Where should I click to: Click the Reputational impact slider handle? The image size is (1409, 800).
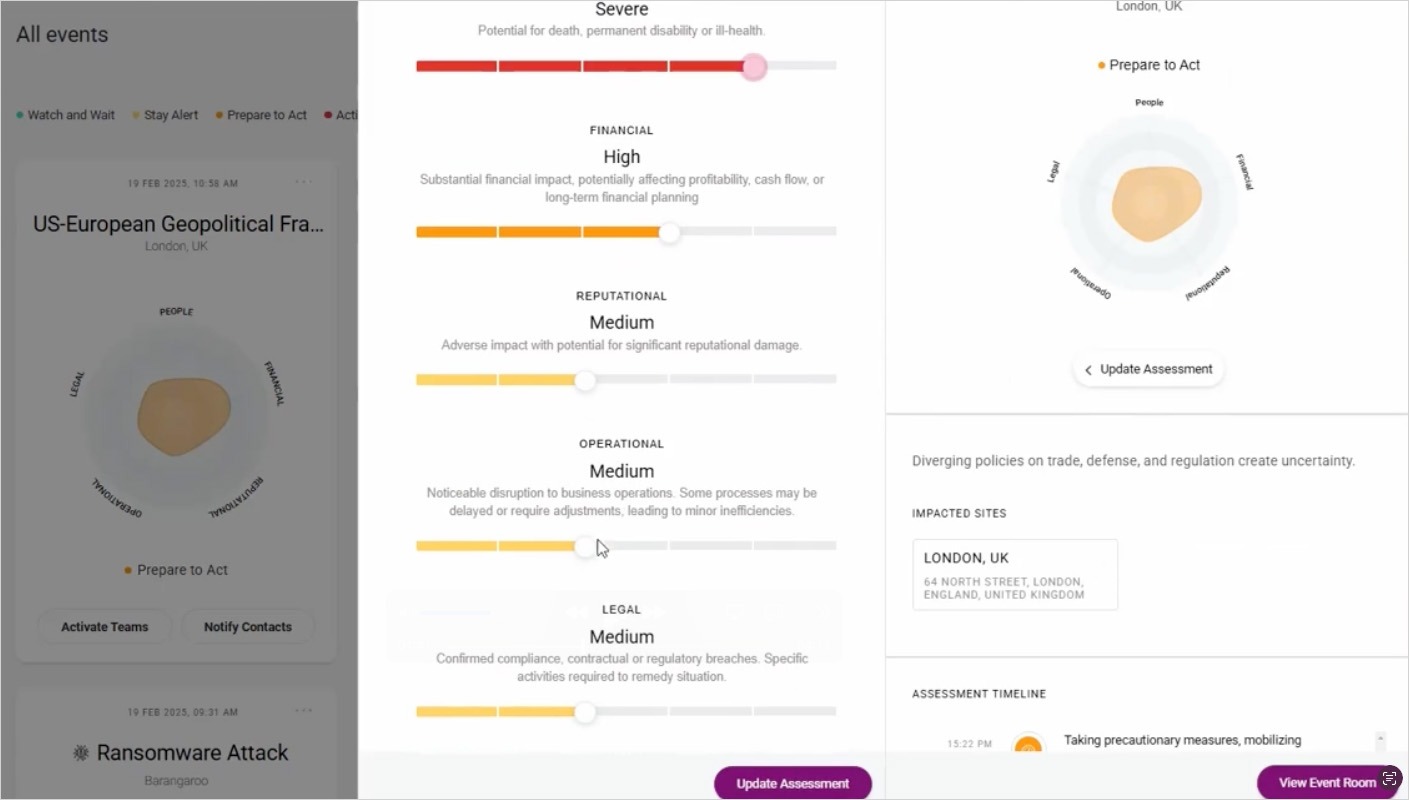[585, 380]
